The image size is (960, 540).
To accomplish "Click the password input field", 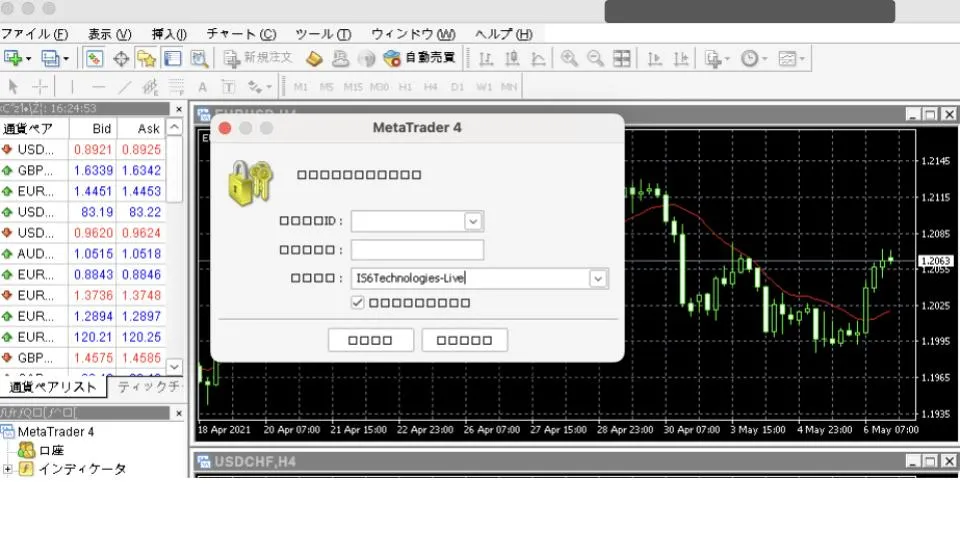I will [x=417, y=250].
